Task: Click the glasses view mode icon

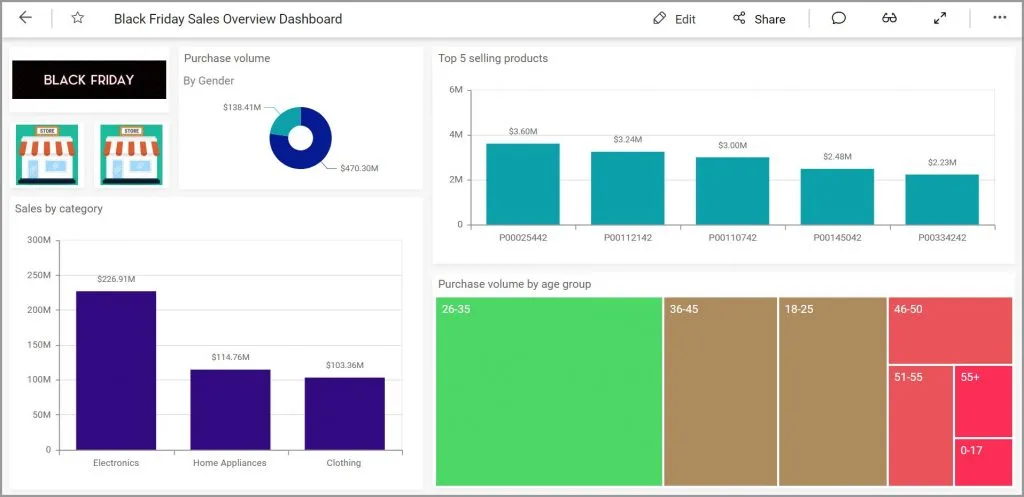Action: point(889,18)
